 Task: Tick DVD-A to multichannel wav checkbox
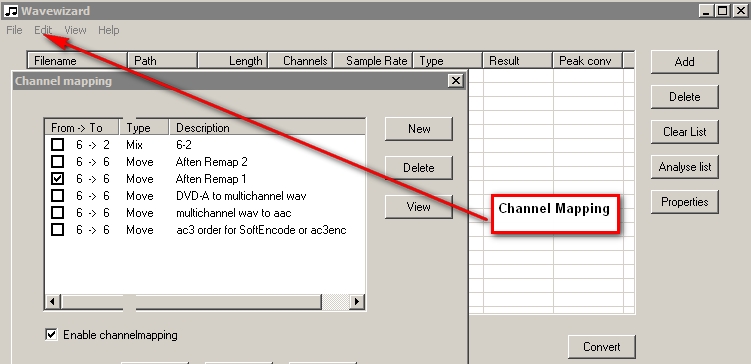tap(57, 195)
